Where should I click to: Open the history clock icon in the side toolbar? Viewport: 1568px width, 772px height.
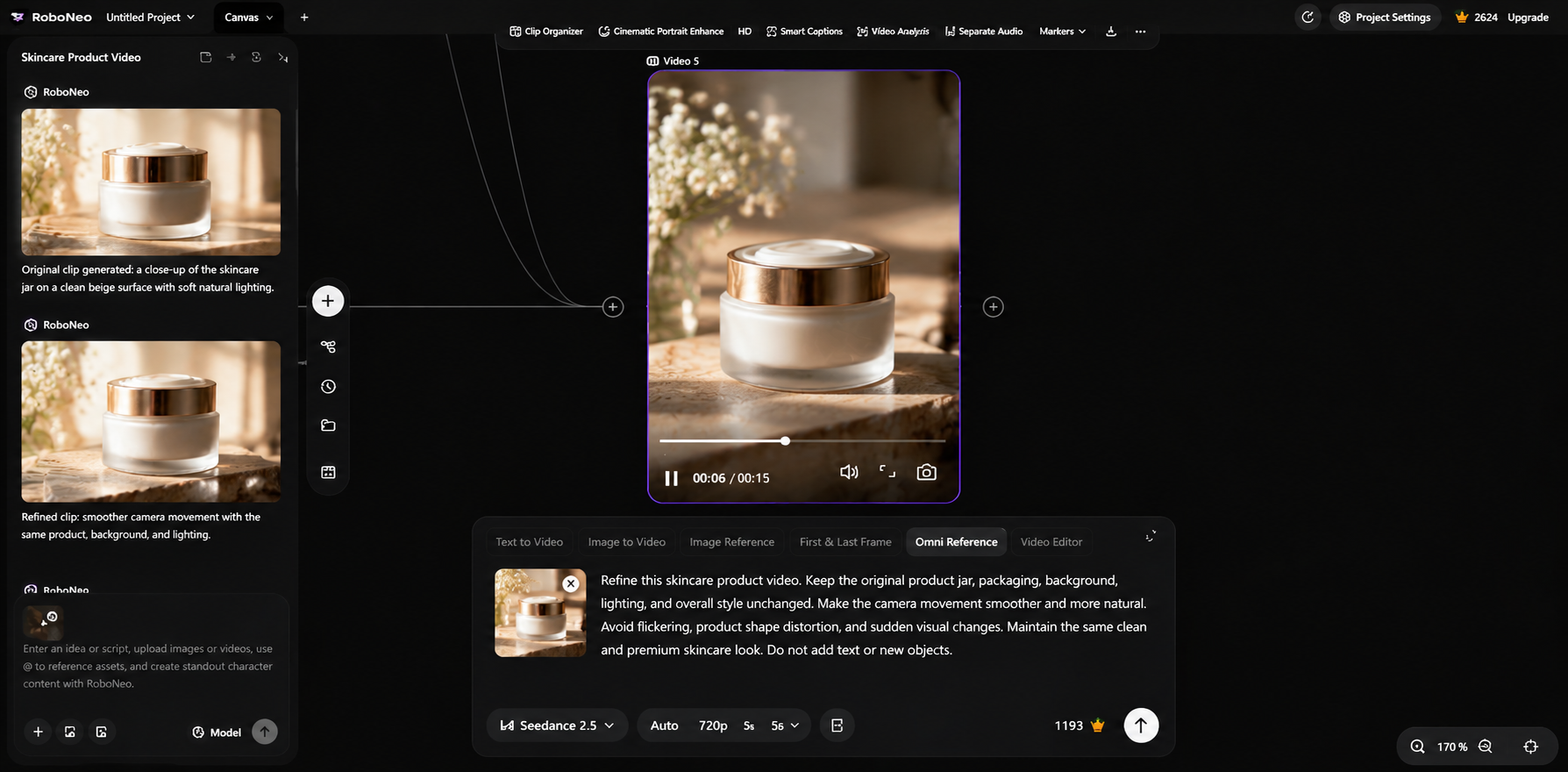328,387
